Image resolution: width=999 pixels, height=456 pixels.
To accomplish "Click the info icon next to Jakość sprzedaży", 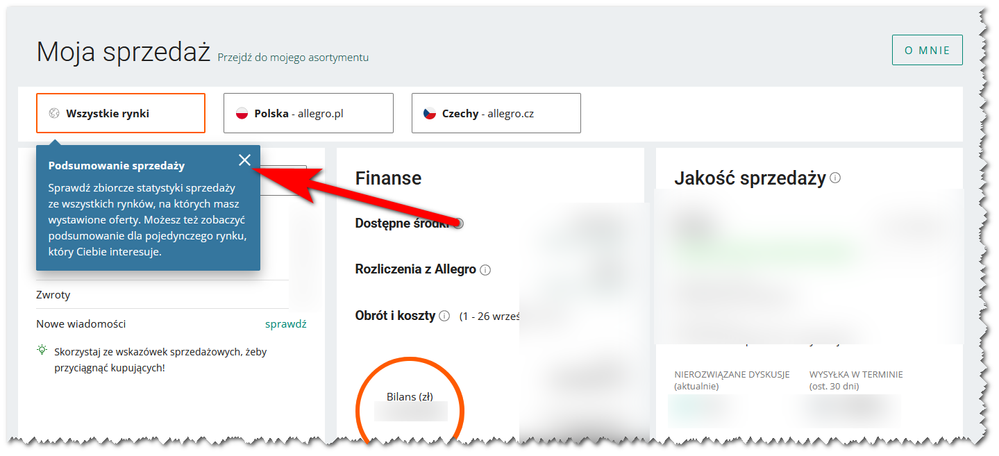I will tap(835, 178).
